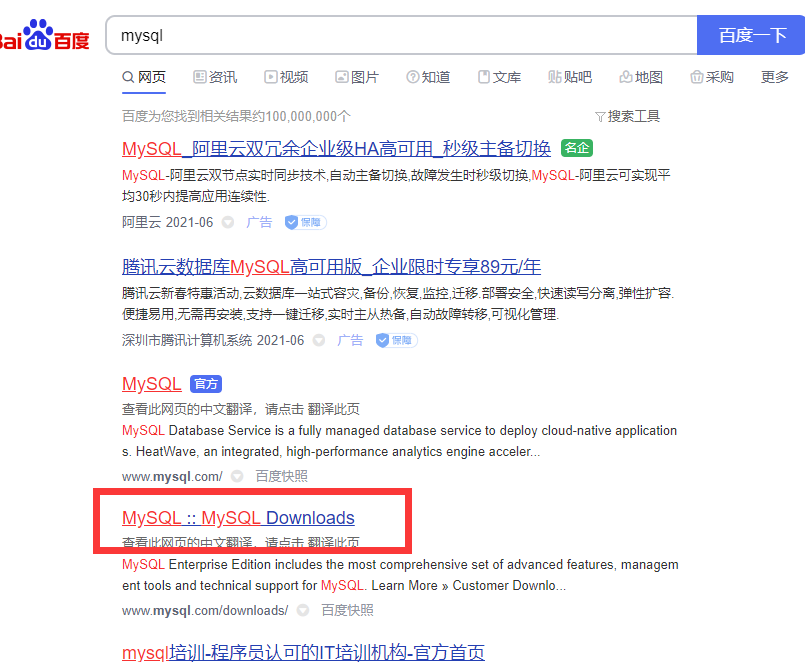Open the 地图 tab

point(641,77)
